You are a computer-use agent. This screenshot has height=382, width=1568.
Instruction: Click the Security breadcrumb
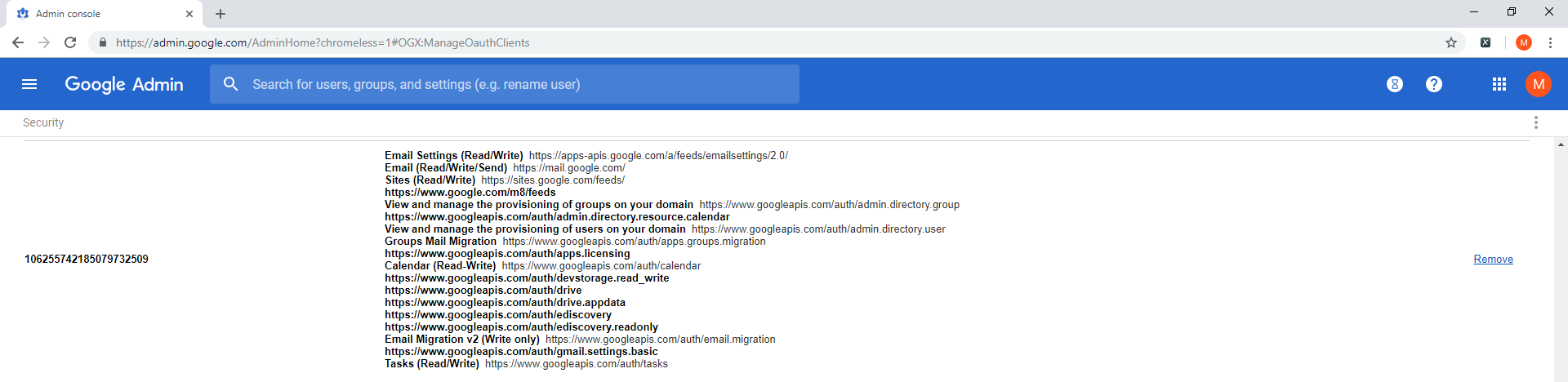coord(43,122)
